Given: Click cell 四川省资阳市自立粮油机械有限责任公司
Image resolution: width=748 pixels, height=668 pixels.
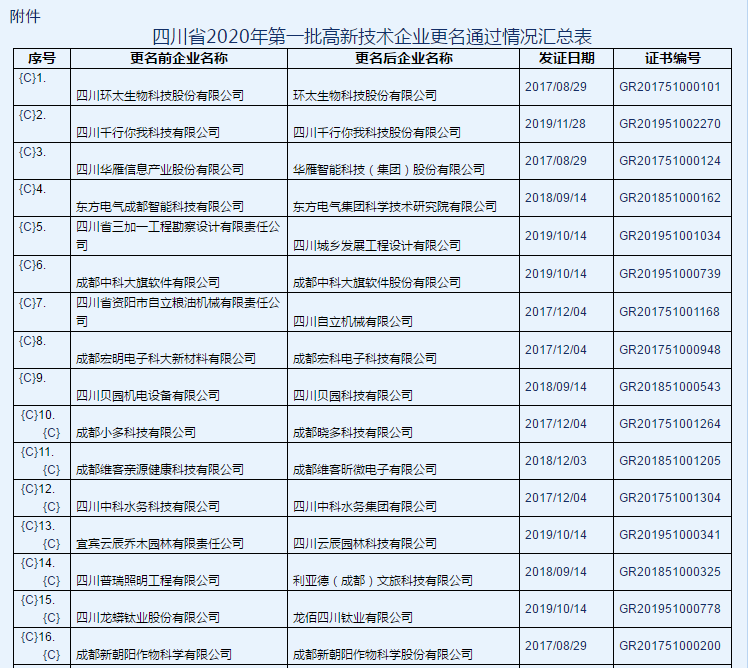Looking at the screenshot, I should click(x=178, y=312).
